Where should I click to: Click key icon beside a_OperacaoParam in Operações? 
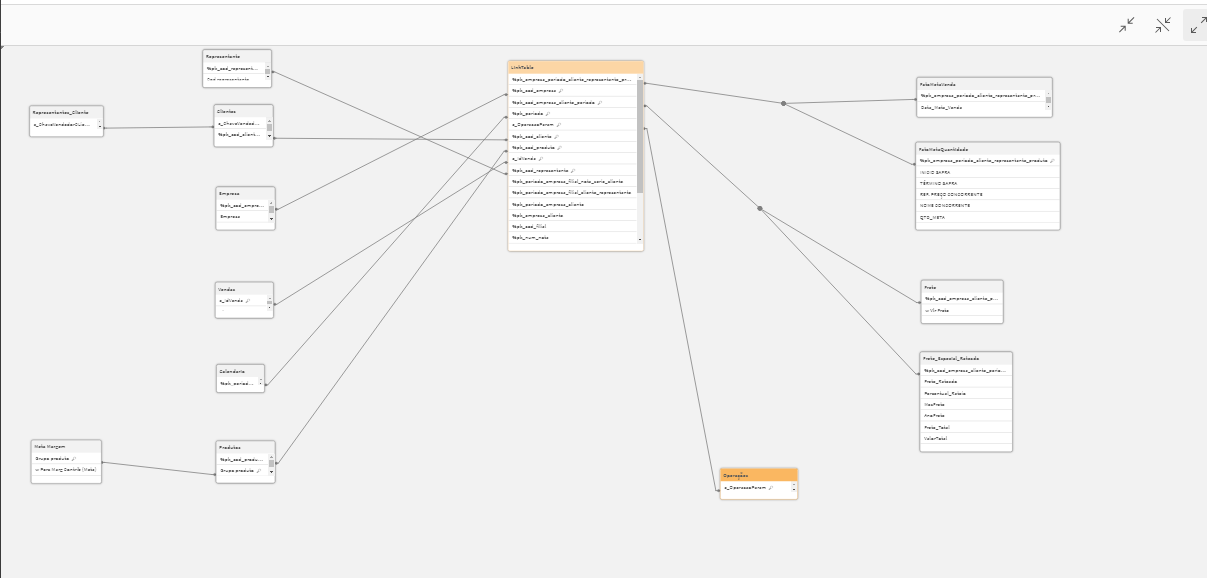coord(771,488)
